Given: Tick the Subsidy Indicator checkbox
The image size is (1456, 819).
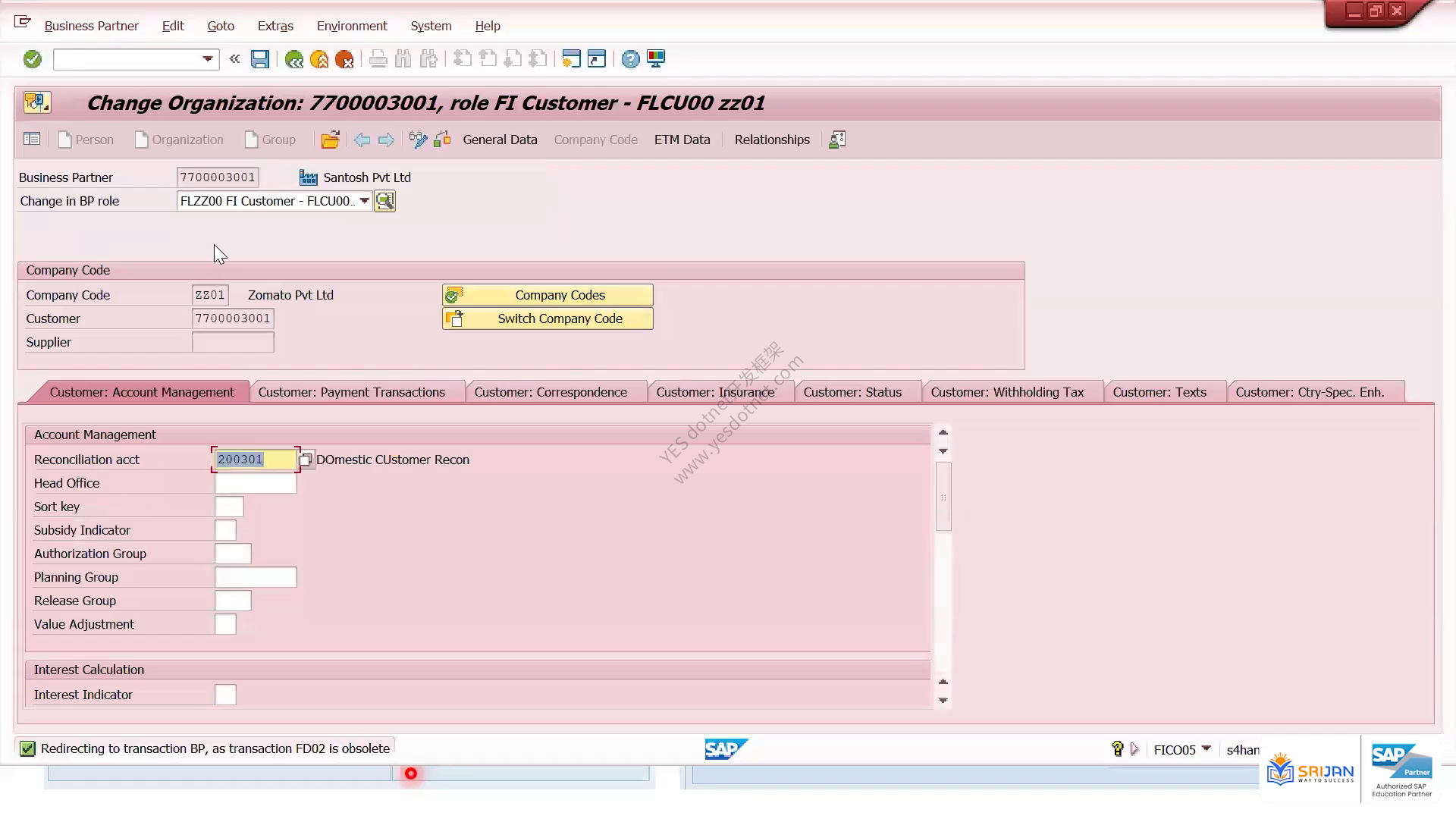Looking at the screenshot, I should [x=225, y=530].
